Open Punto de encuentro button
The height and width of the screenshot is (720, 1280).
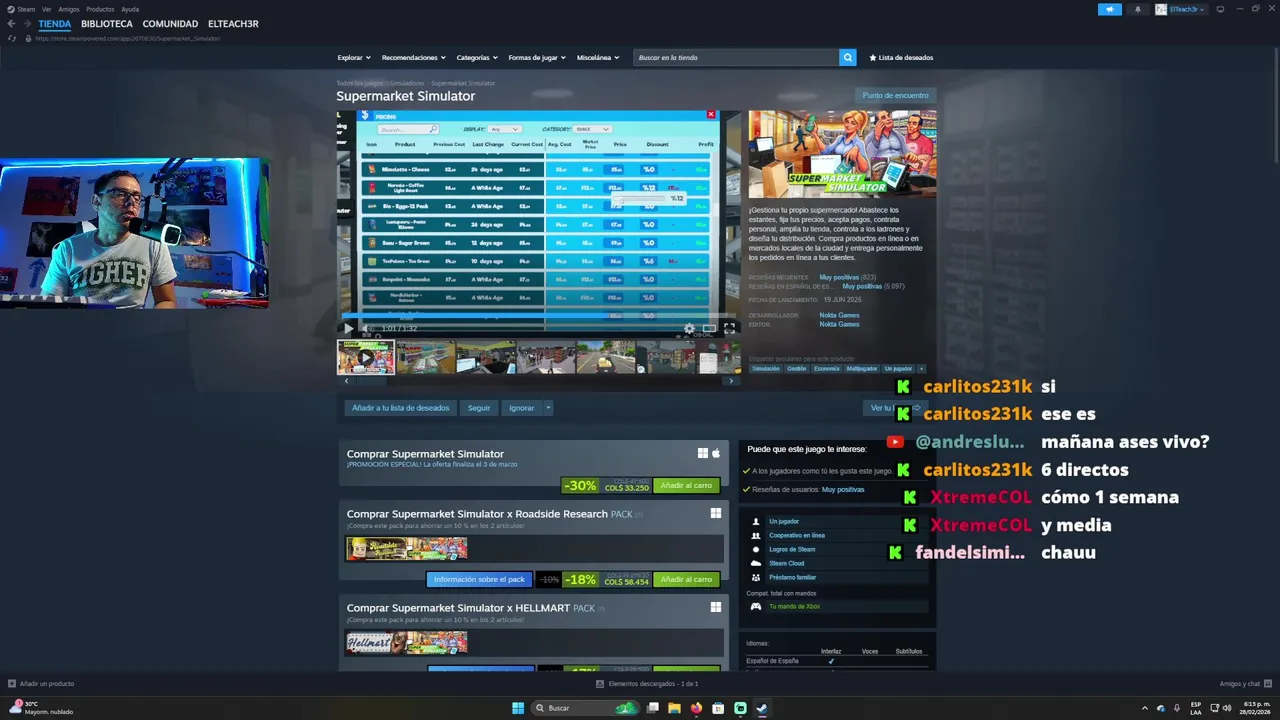click(x=896, y=95)
